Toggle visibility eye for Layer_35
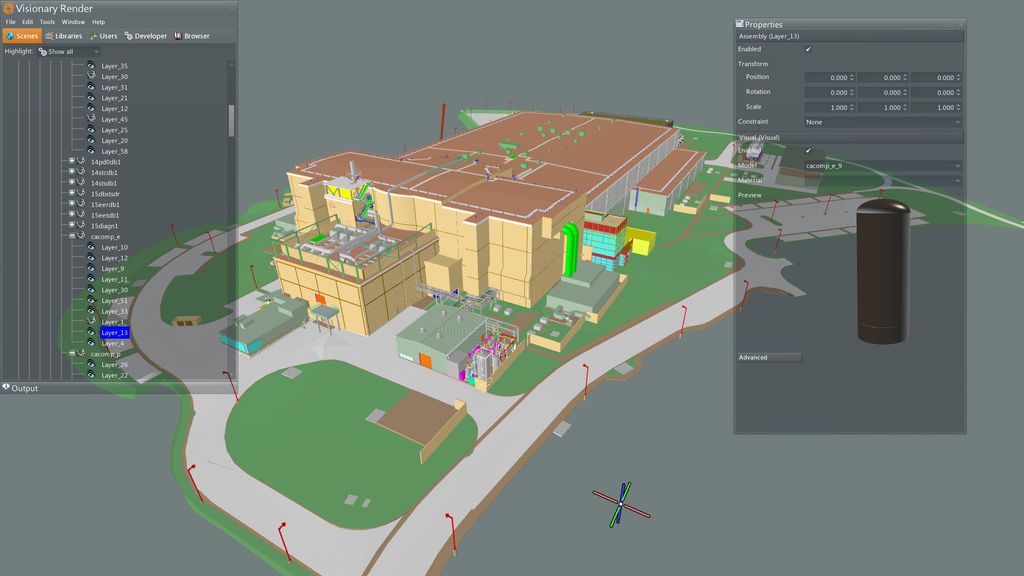This screenshot has height=576, width=1024. pos(91,65)
